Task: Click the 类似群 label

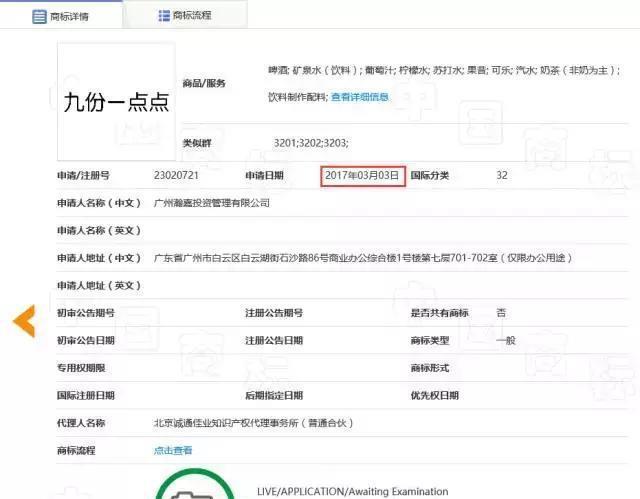Action: (197, 143)
